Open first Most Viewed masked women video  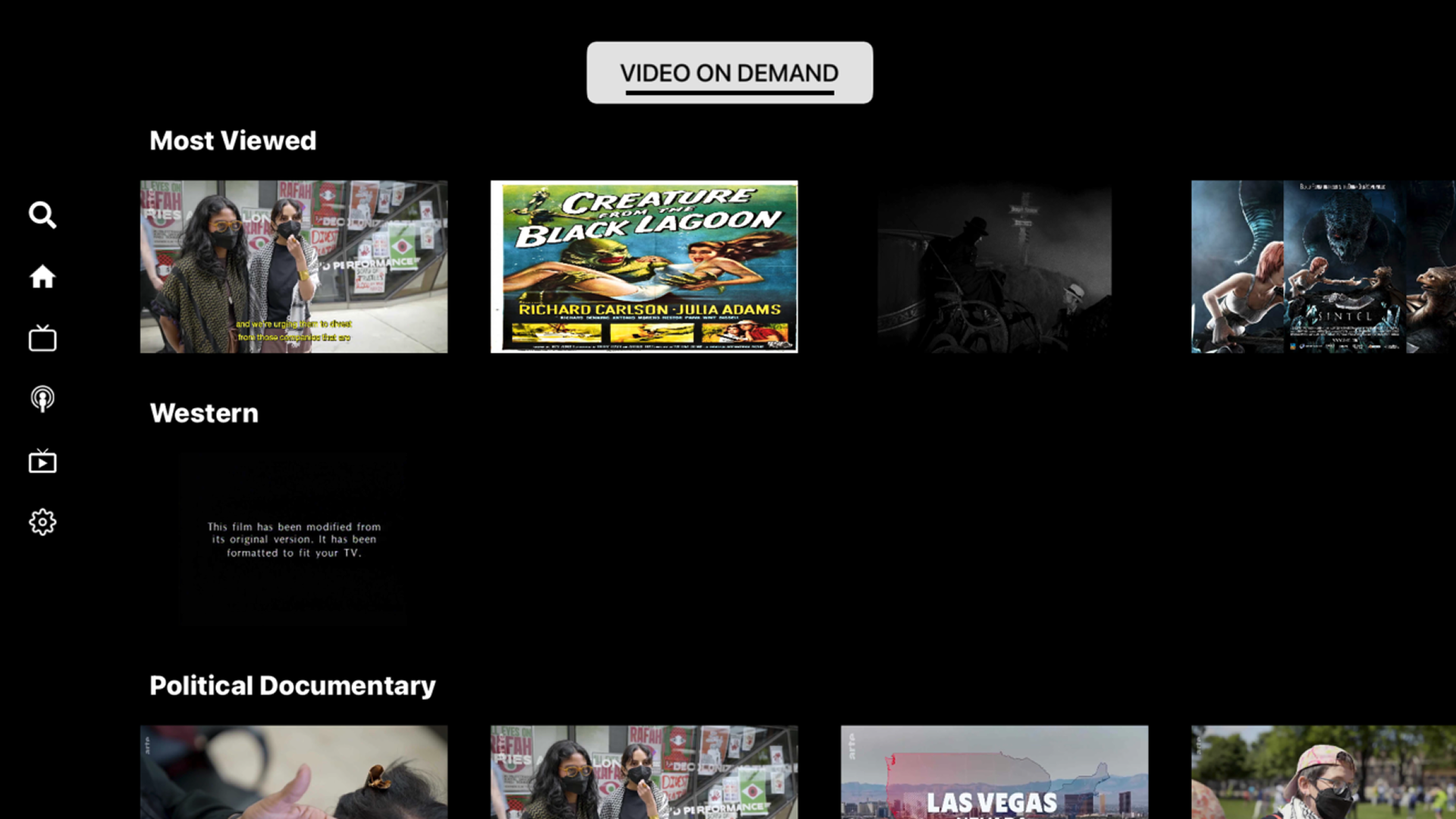(293, 266)
